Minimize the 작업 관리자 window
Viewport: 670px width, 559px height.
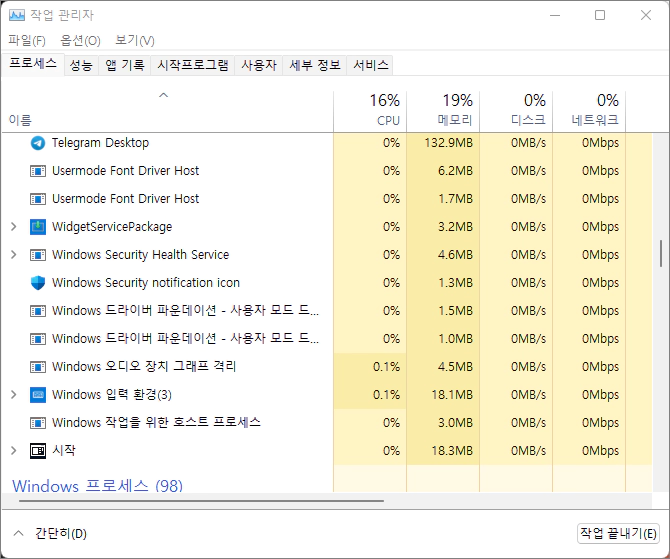[x=555, y=15]
